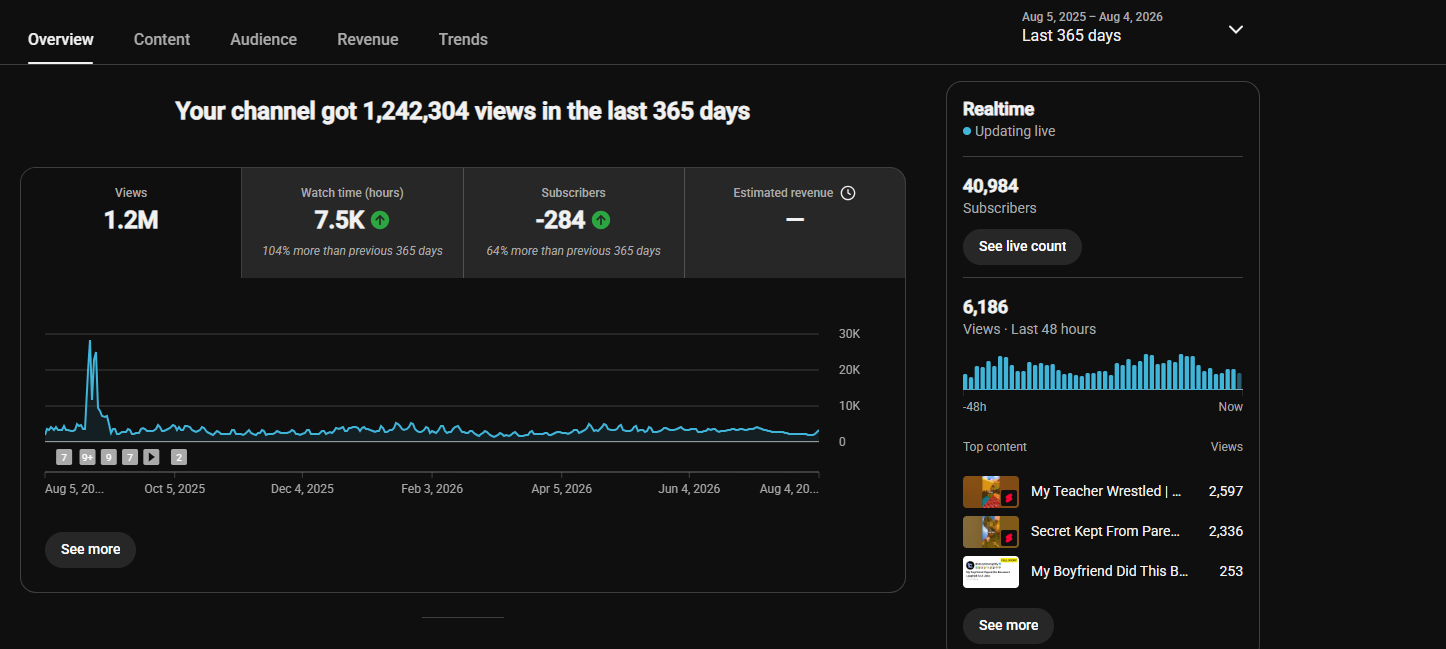Click the green up arrow next to 7.5K
The image size is (1446, 649).
click(380, 220)
